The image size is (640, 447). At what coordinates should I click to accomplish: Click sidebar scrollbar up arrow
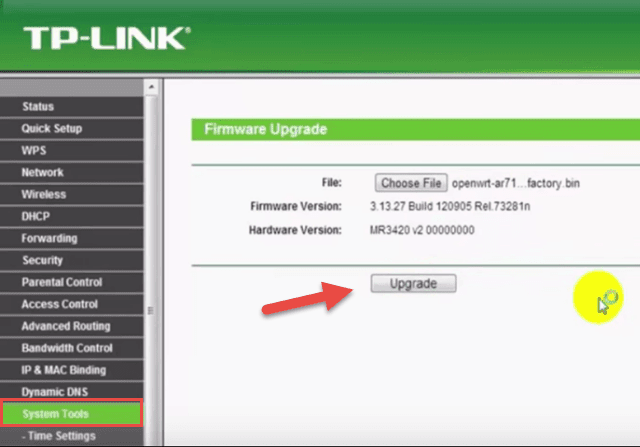coord(151,87)
